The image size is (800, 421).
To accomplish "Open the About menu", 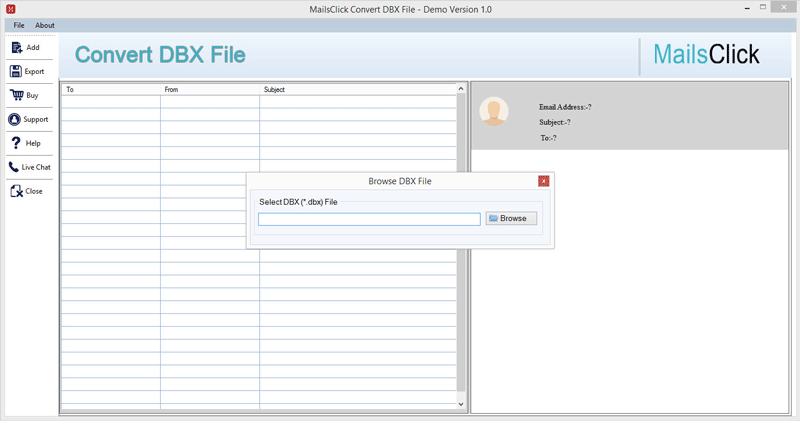I will (45, 25).
